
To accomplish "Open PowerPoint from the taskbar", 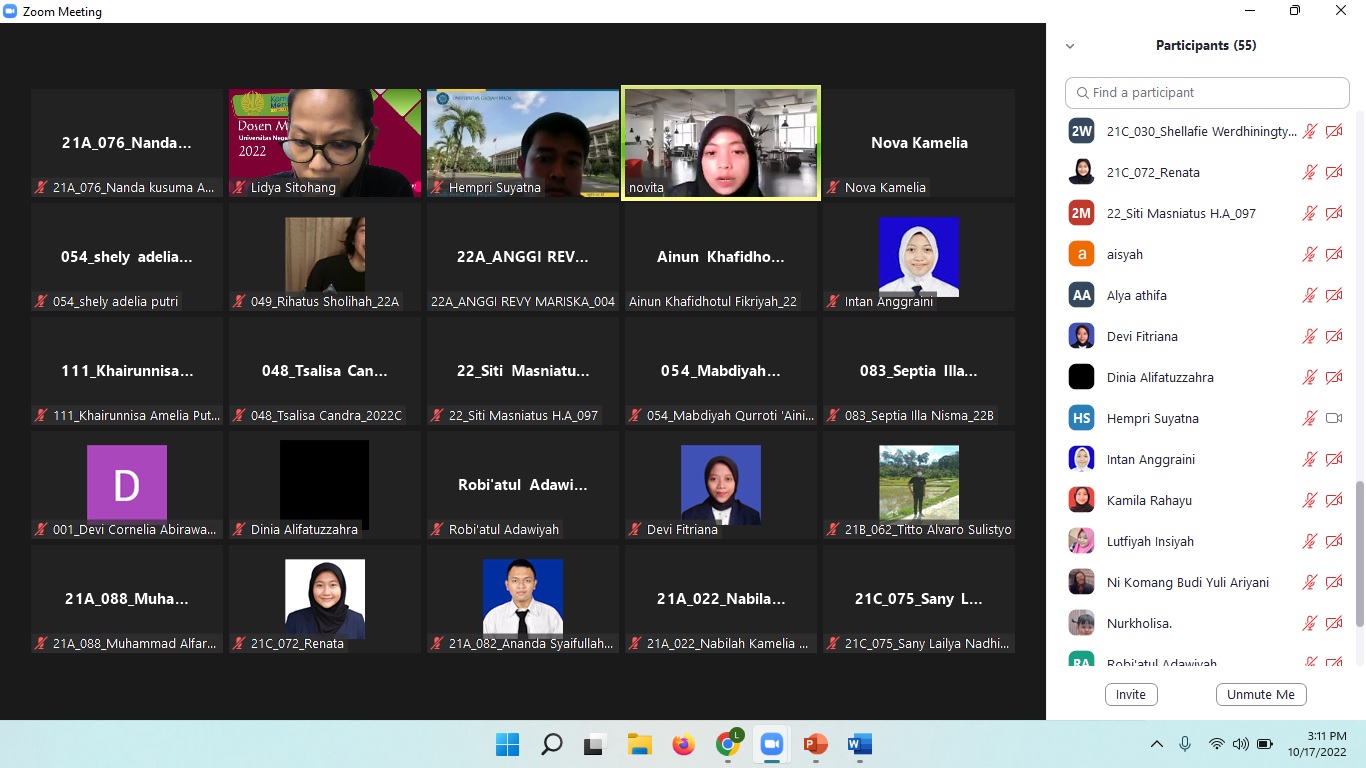I will tap(815, 744).
